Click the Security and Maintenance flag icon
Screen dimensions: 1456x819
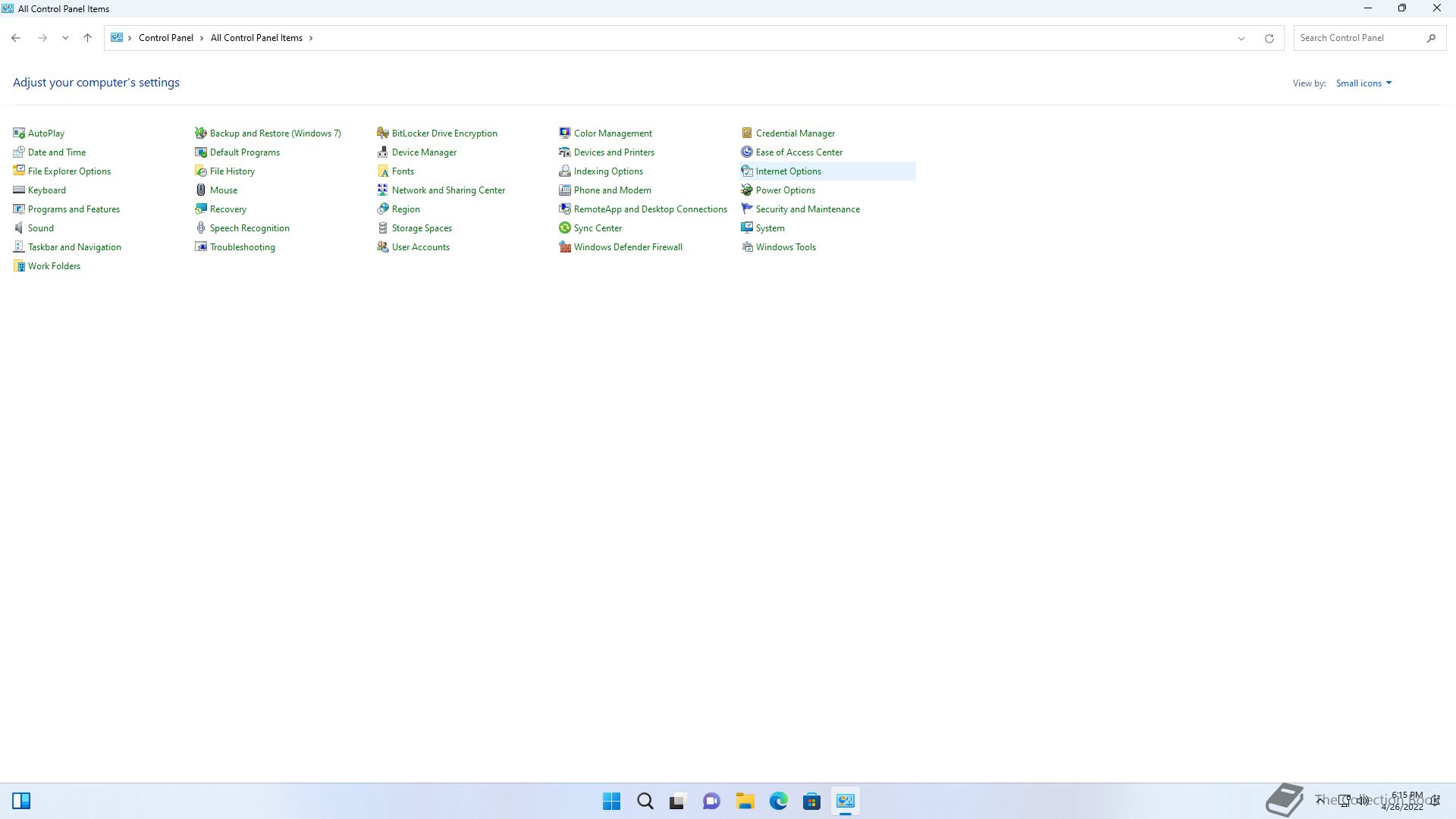click(x=747, y=209)
